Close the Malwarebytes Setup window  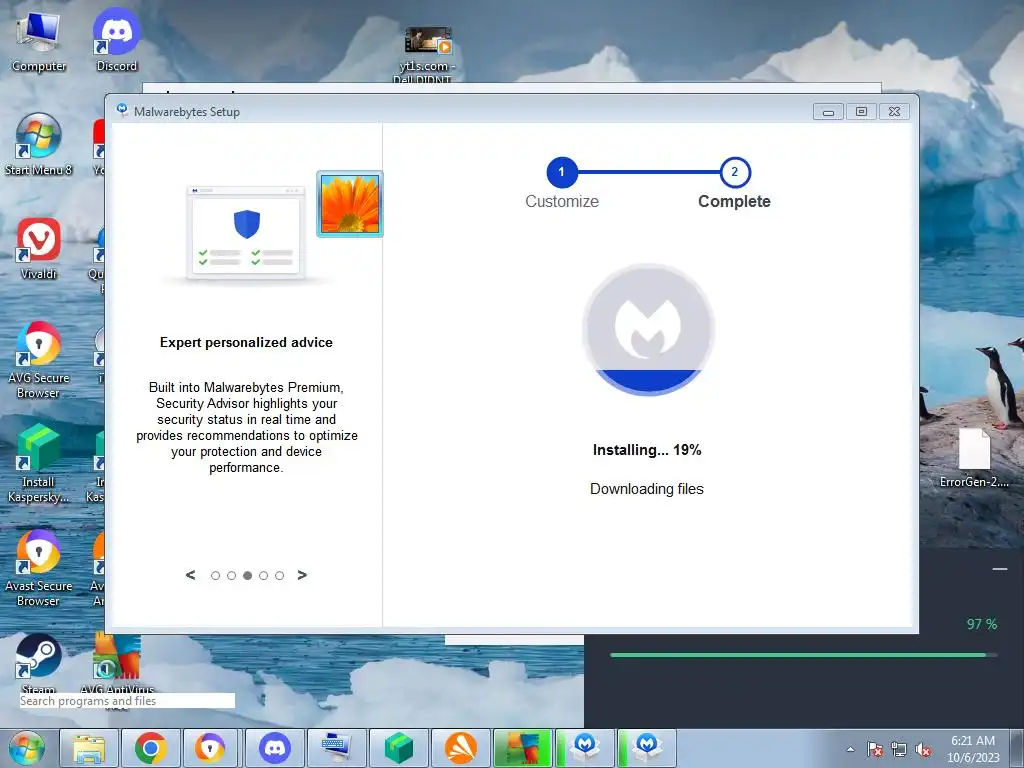tap(894, 112)
